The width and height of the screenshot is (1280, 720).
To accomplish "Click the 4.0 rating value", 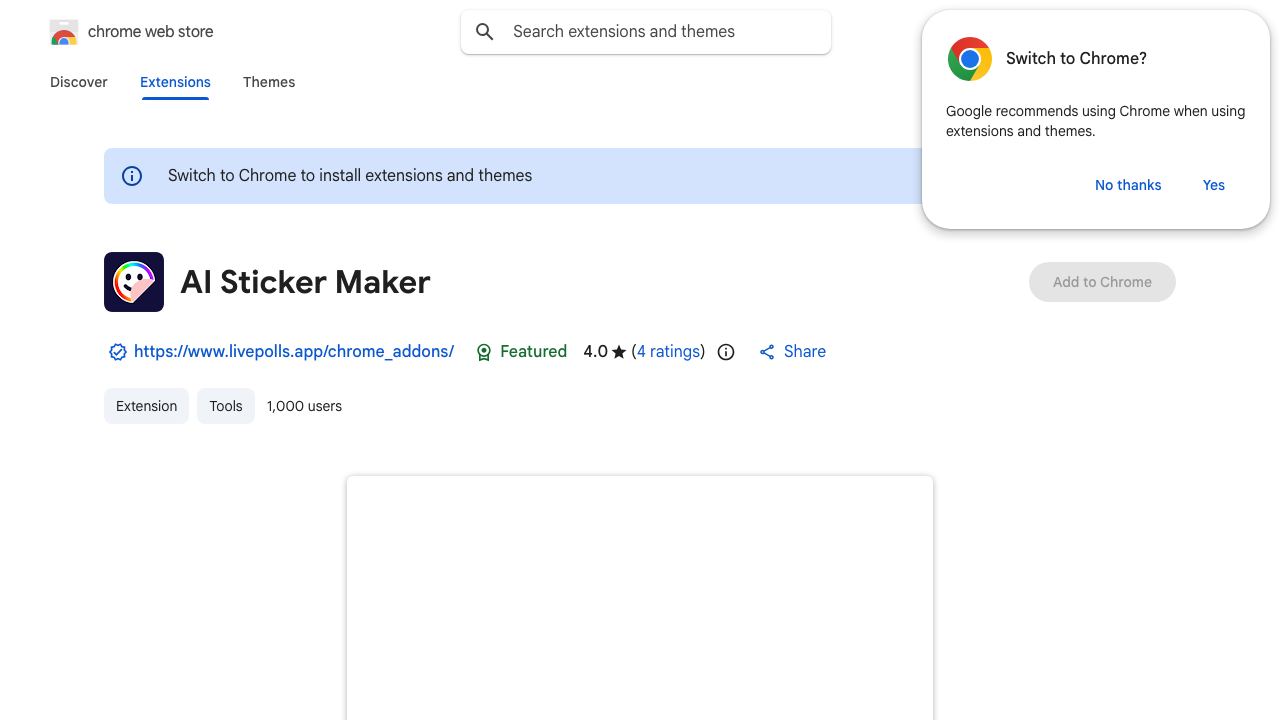I will [x=595, y=352].
